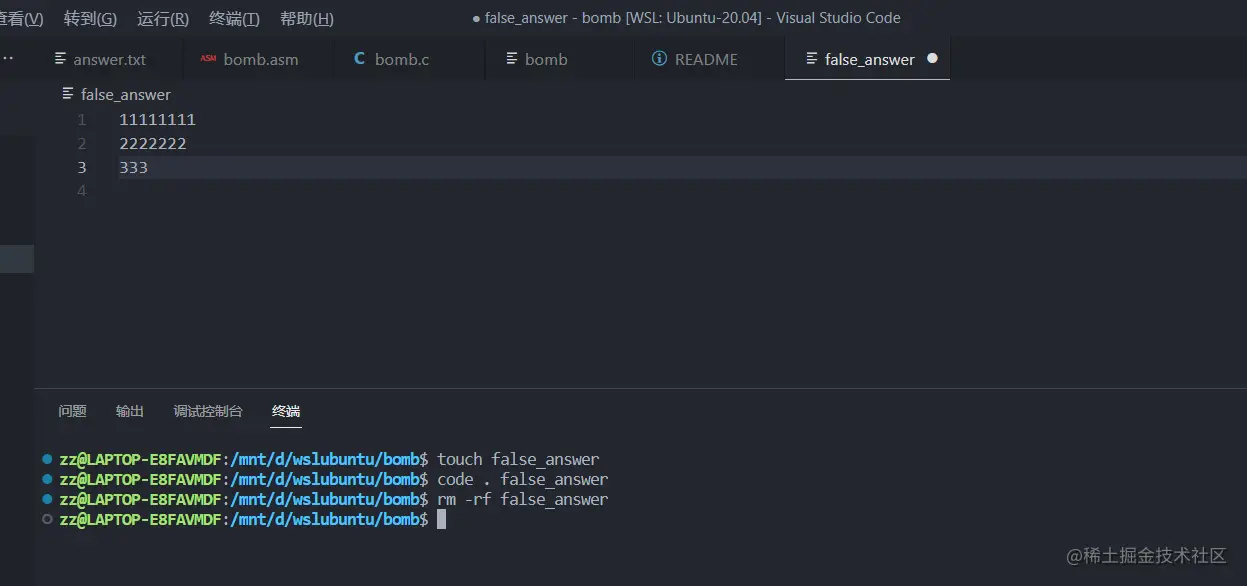Click the C language icon on bomb.c tab
Viewport: 1247px width, 586px height.
(x=360, y=59)
